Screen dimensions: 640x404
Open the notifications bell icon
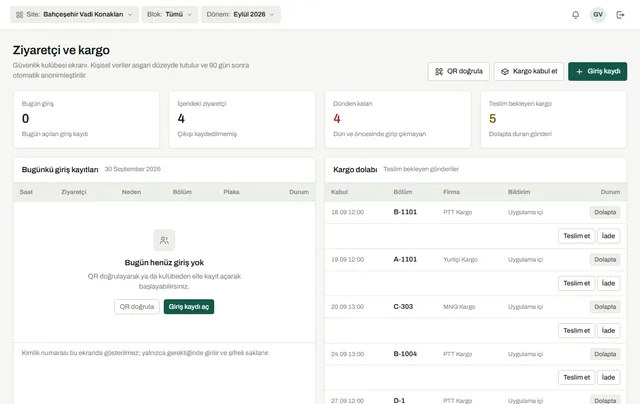(576, 15)
